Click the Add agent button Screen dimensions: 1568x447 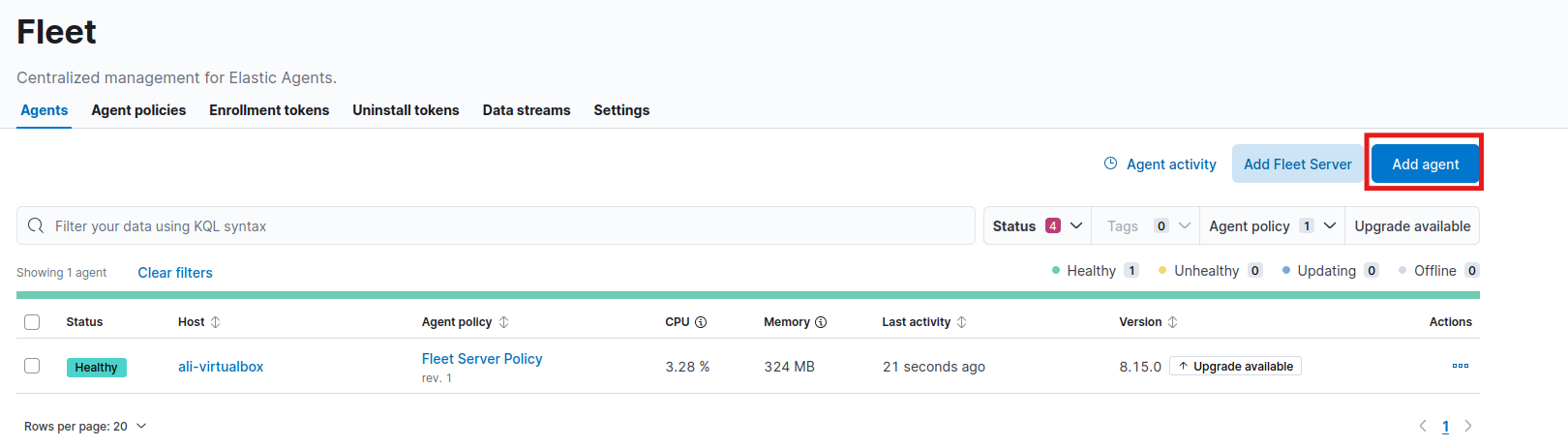pos(1425,164)
